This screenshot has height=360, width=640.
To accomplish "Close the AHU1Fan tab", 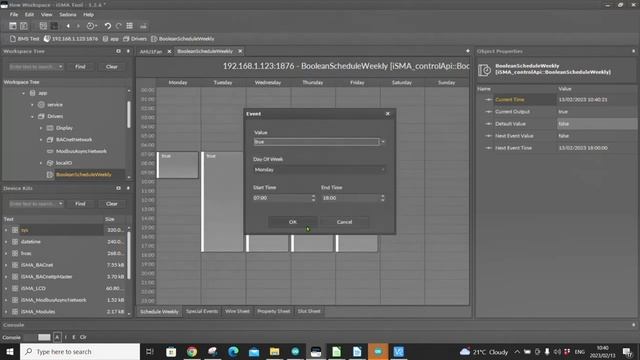I will tap(169, 51).
